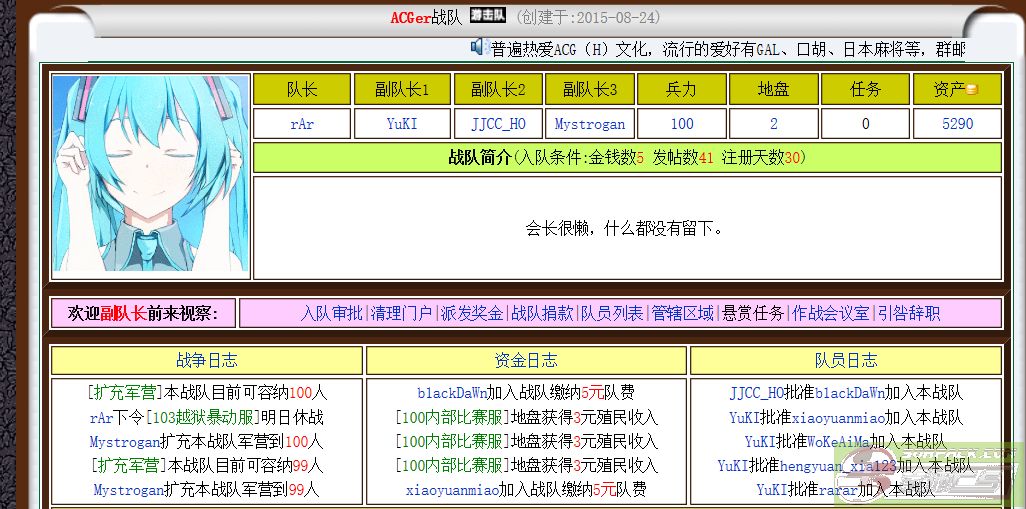The height and width of the screenshot is (509, 1026).
Task: Click the 游击队 badge beside team name
Action: click(x=487, y=16)
